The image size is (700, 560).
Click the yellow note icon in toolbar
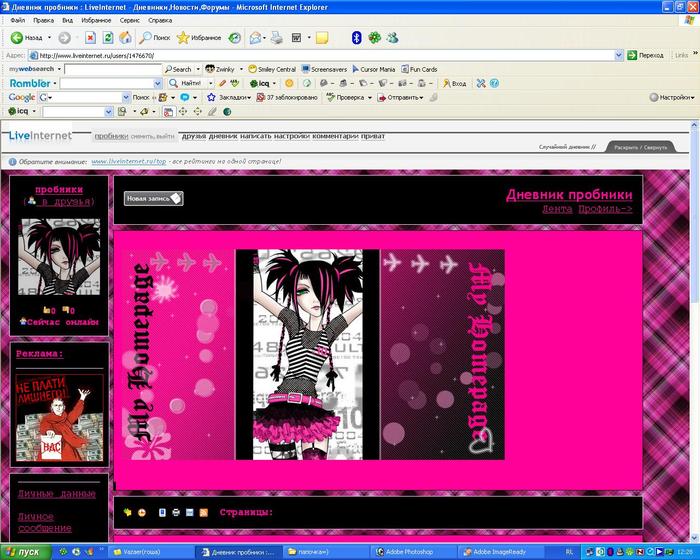[x=322, y=38]
